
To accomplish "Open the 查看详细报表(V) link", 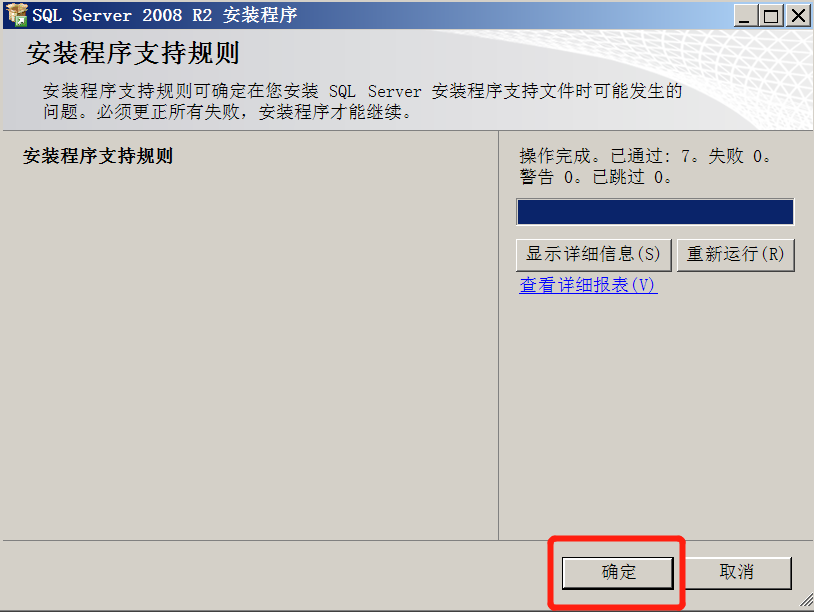I will coord(588,285).
